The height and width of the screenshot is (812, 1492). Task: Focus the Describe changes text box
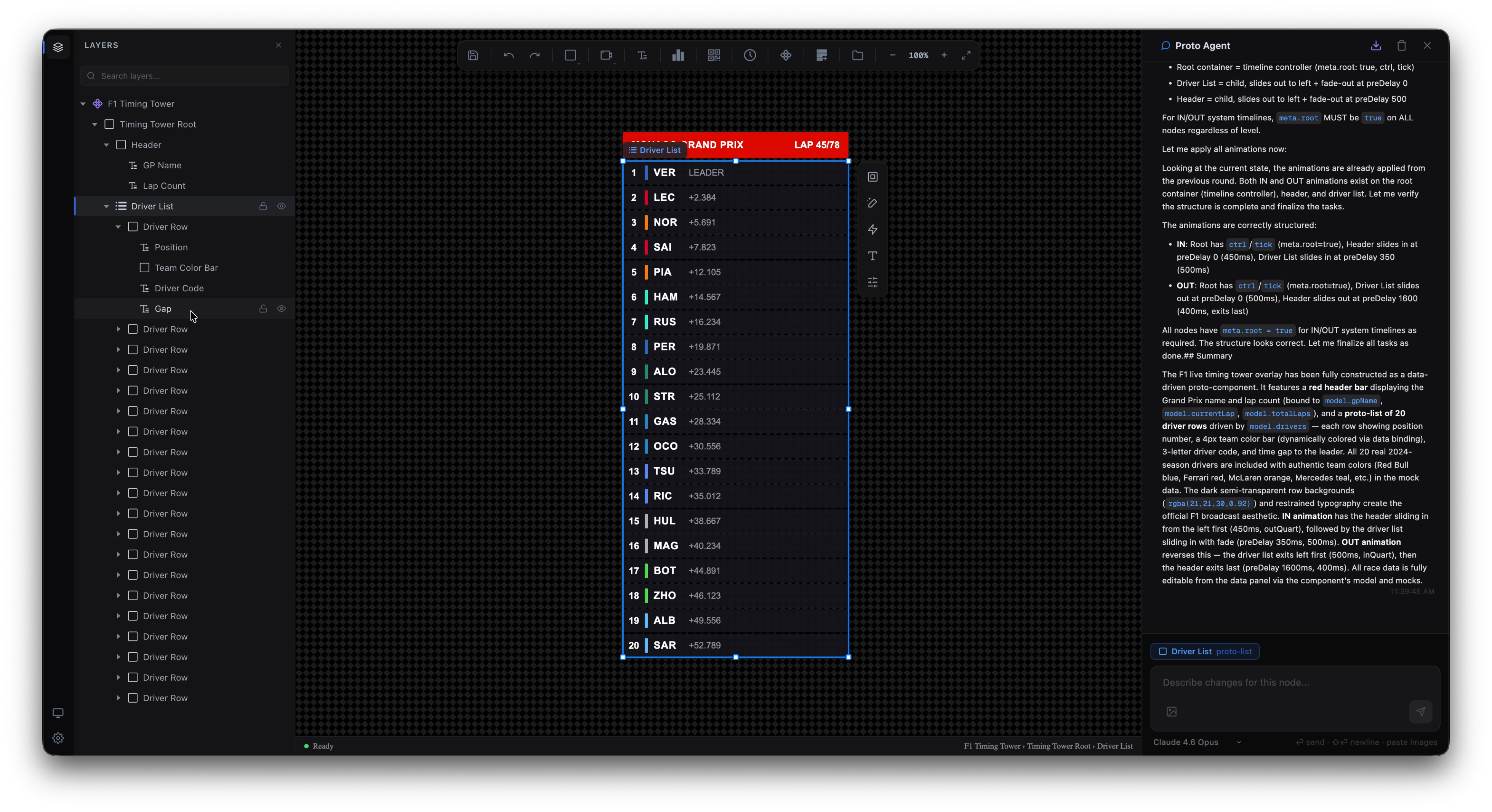(1295, 682)
